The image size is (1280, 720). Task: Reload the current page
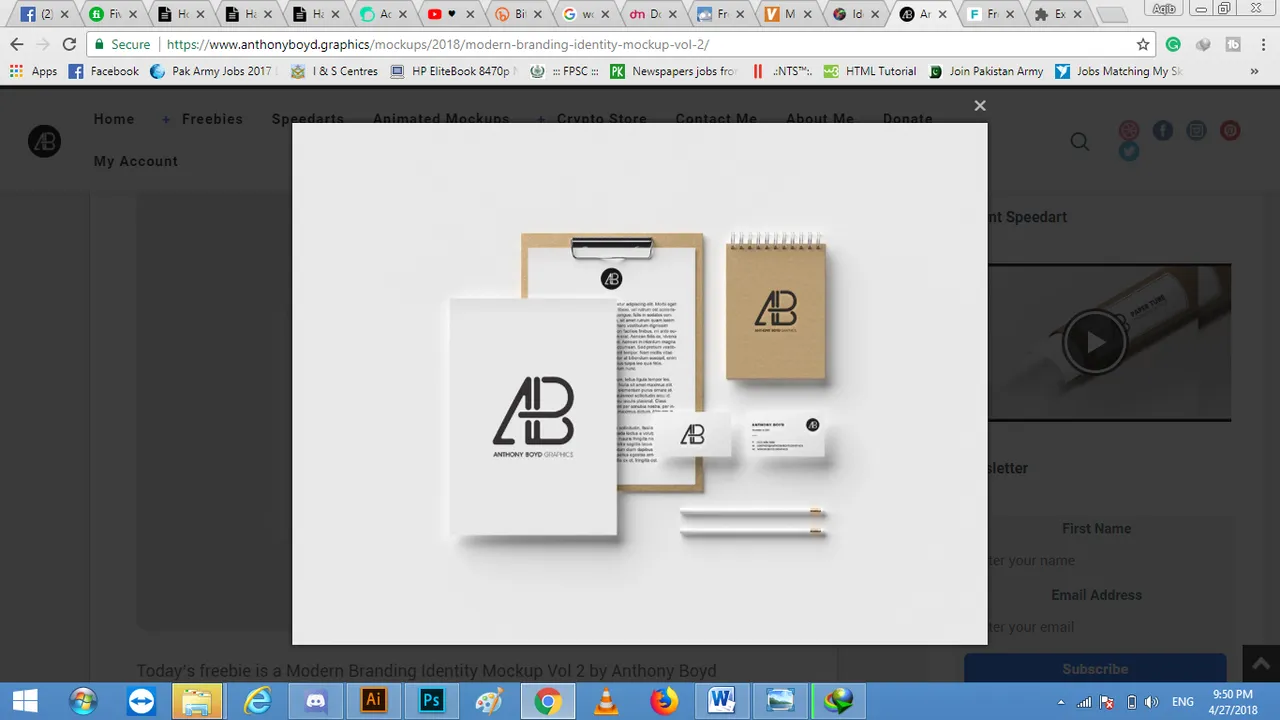(69, 44)
